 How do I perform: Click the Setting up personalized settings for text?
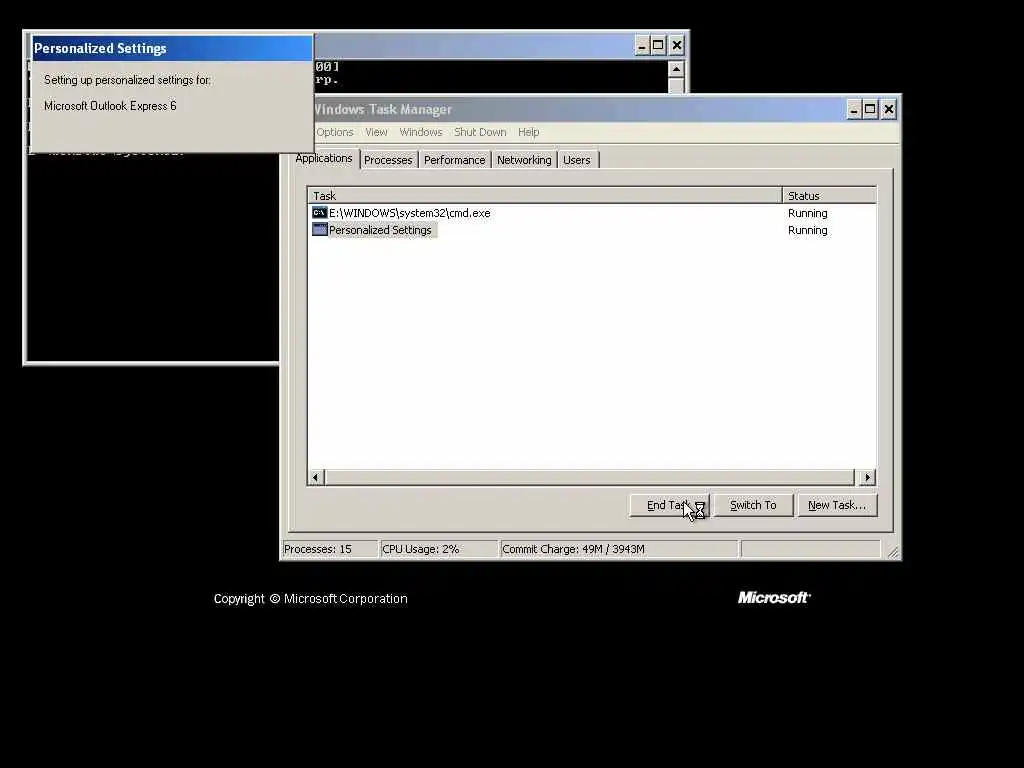point(127,80)
